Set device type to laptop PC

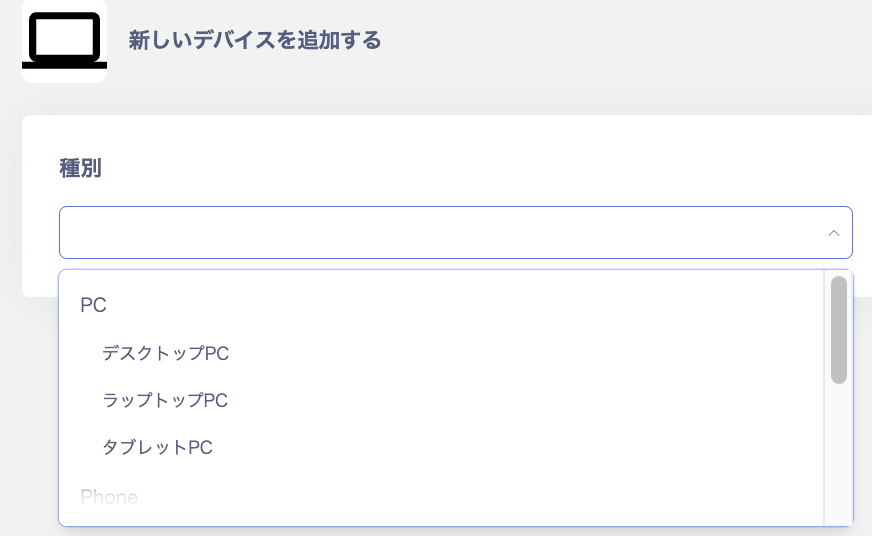(165, 400)
